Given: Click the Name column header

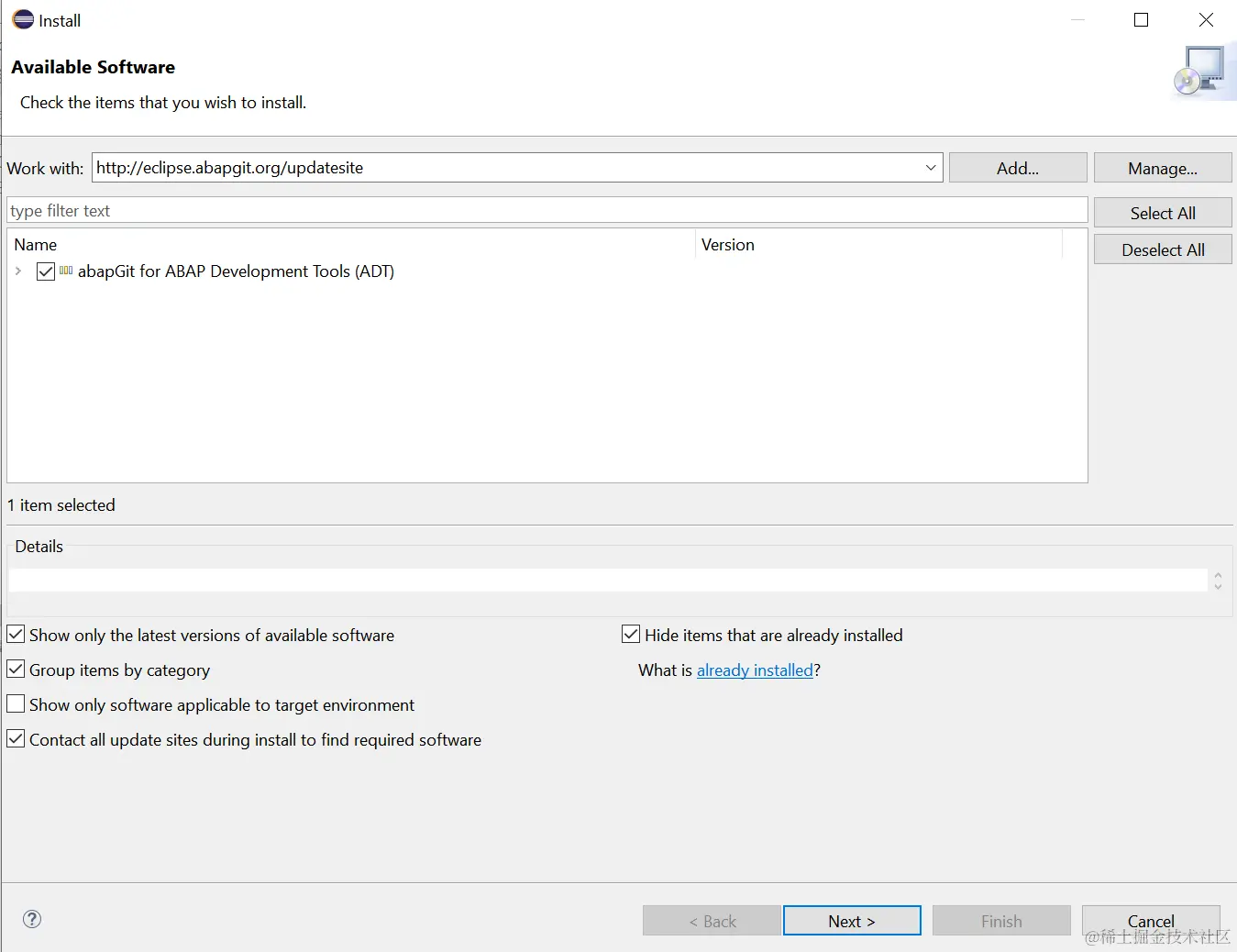Looking at the screenshot, I should pos(351,245).
